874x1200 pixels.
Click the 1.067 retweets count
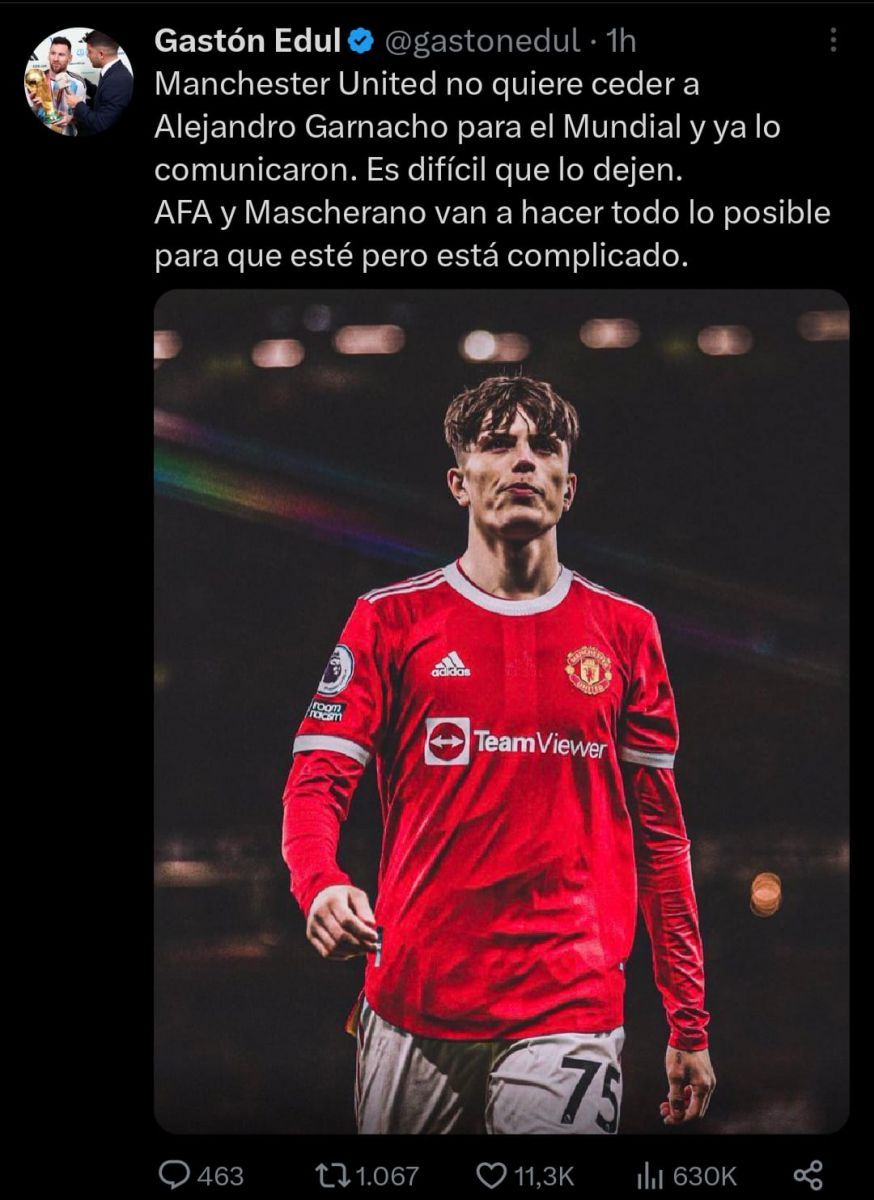386,1175
